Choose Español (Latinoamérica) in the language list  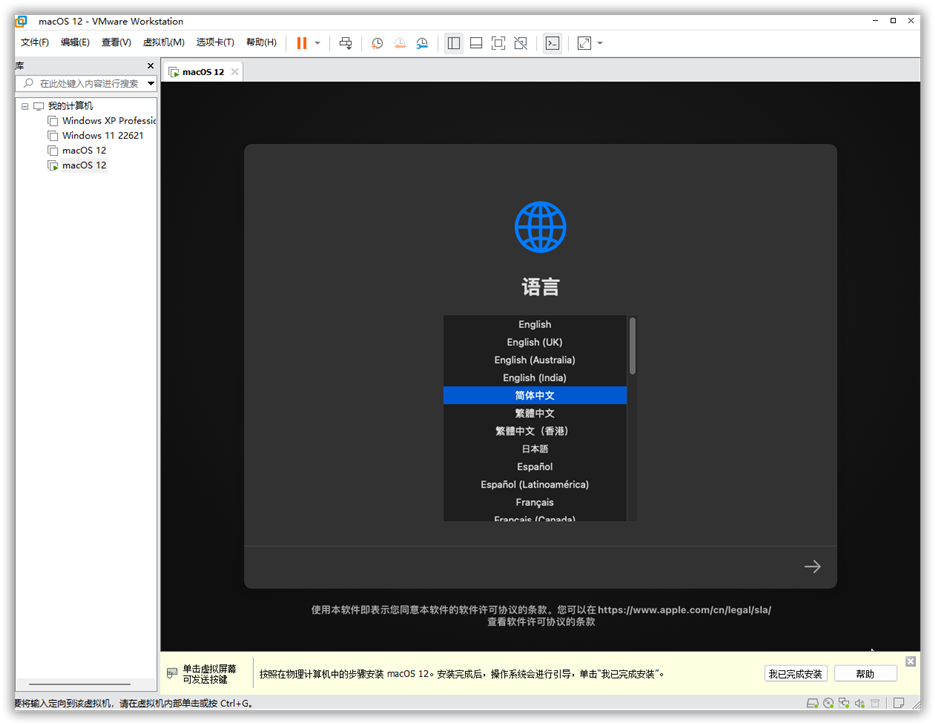tap(535, 485)
